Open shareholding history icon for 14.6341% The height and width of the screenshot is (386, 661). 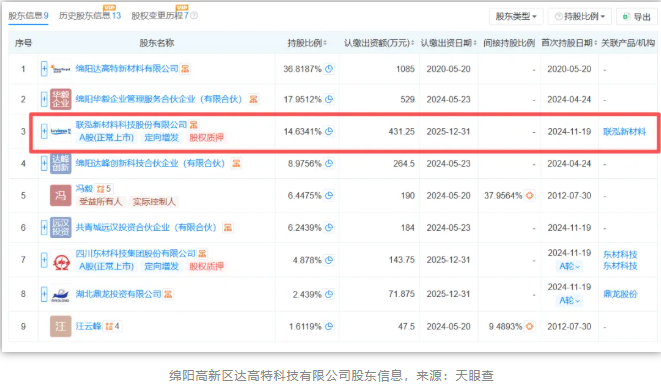click(x=329, y=131)
